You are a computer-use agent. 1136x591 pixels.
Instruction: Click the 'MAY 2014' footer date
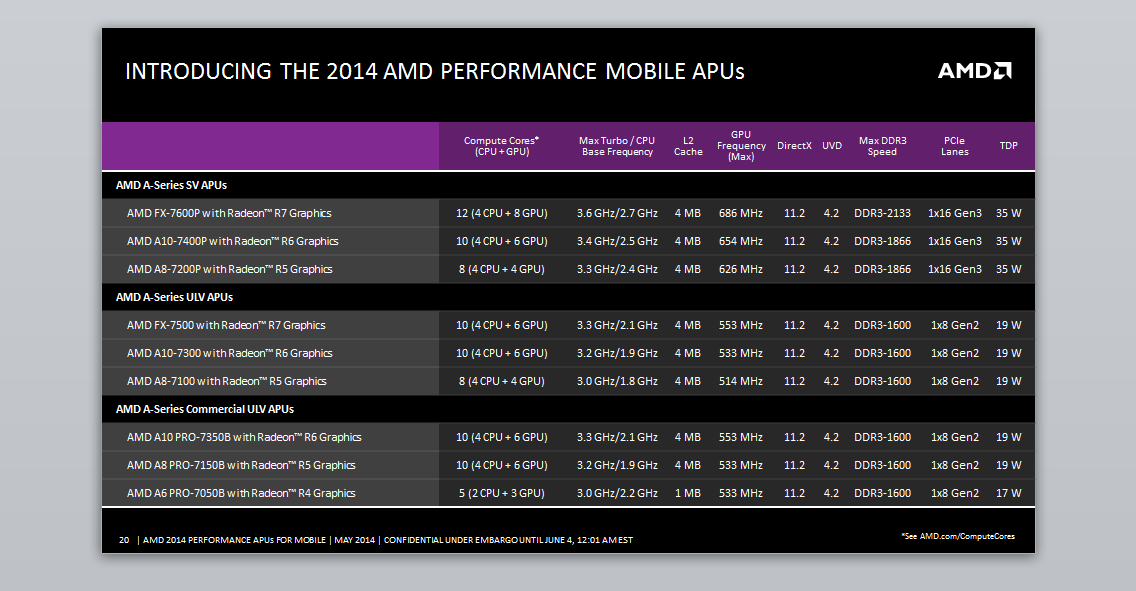pyautogui.click(x=355, y=540)
